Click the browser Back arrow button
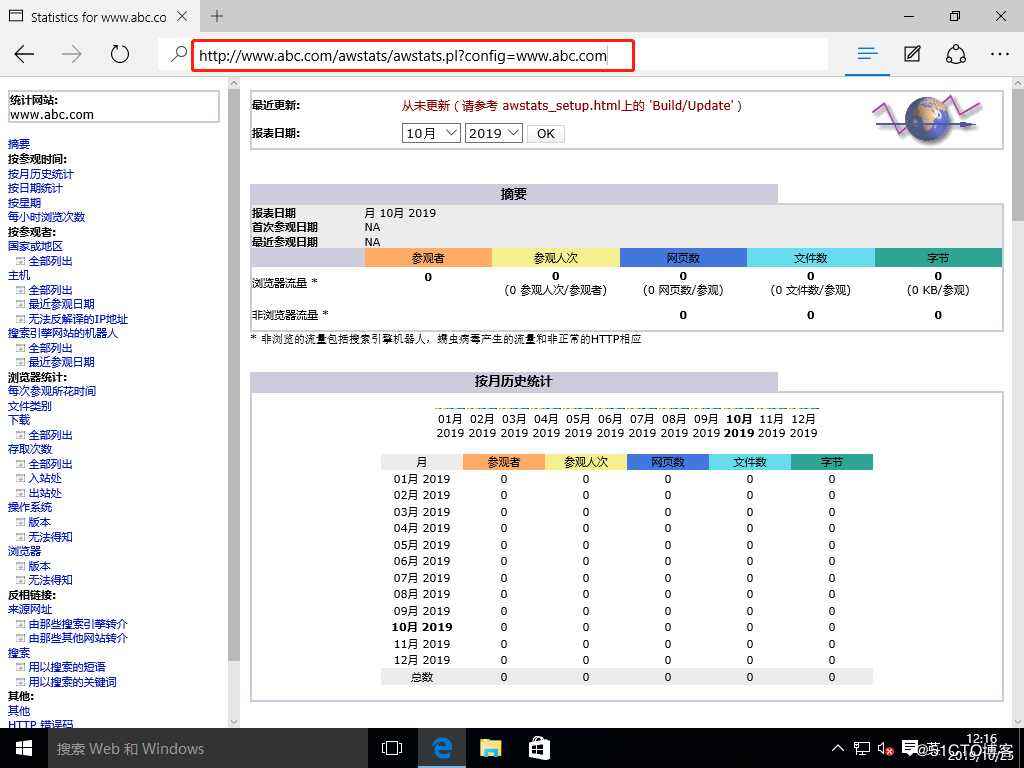Viewport: 1024px width, 768px height. [x=24, y=54]
